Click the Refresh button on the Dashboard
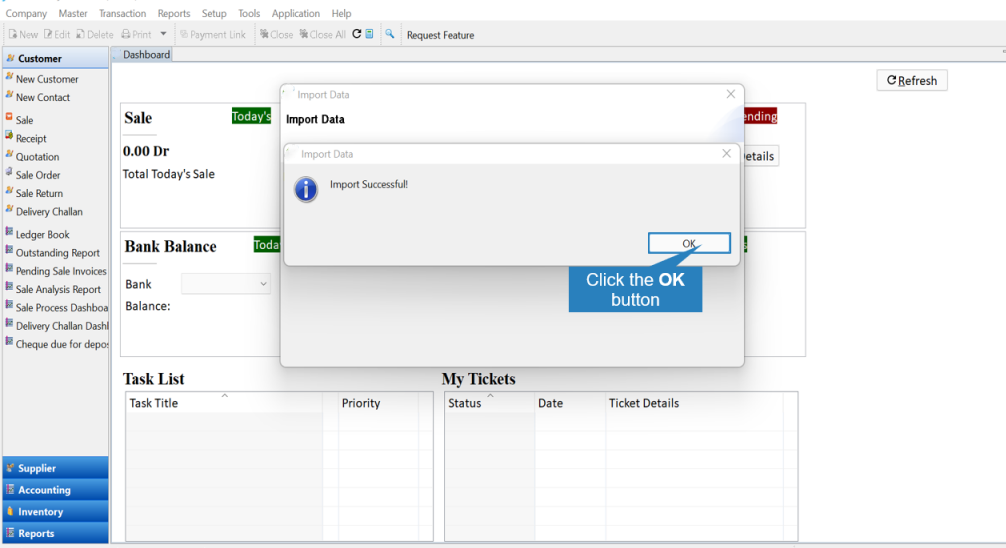Image resolution: width=1006 pixels, height=548 pixels. pyautogui.click(x=912, y=80)
